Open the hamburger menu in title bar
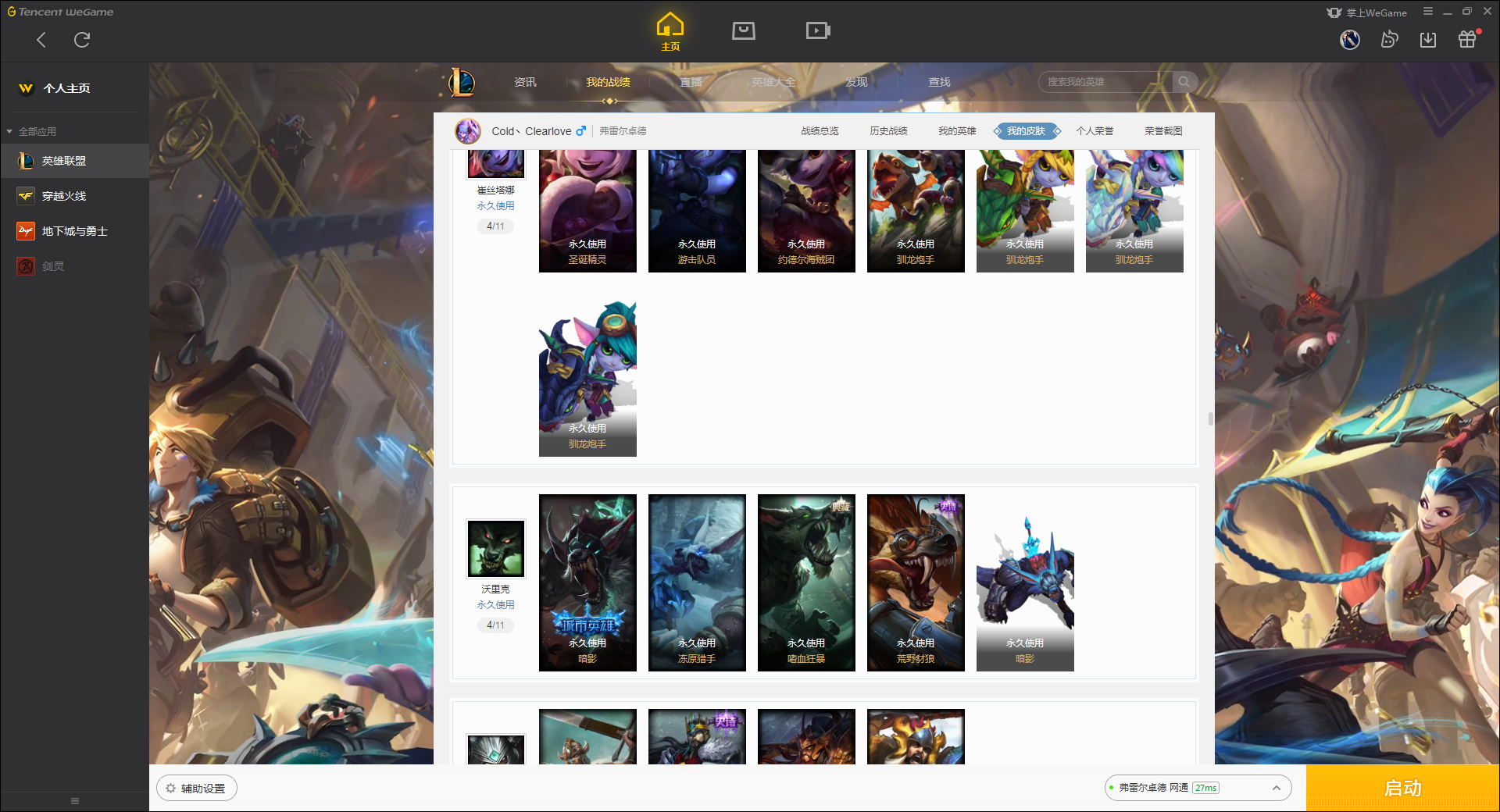The image size is (1500, 812). point(1428,12)
